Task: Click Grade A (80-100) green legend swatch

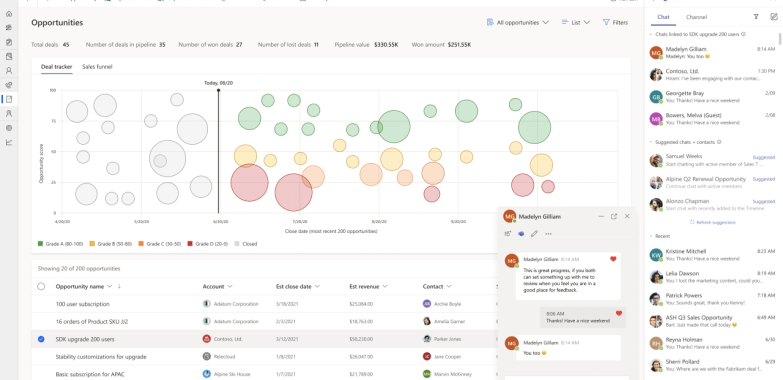Action: click(x=40, y=244)
